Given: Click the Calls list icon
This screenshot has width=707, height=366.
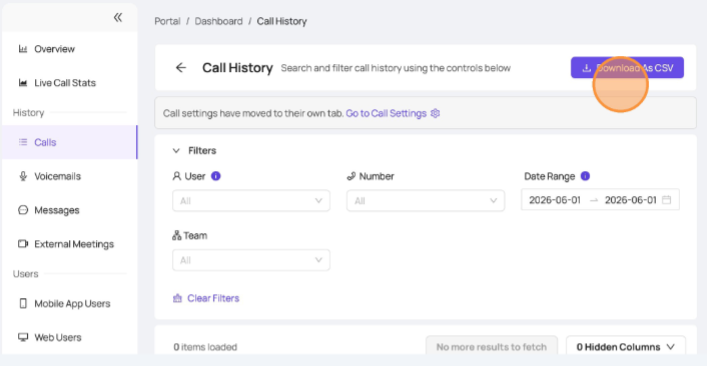Looking at the screenshot, I should (x=23, y=142).
